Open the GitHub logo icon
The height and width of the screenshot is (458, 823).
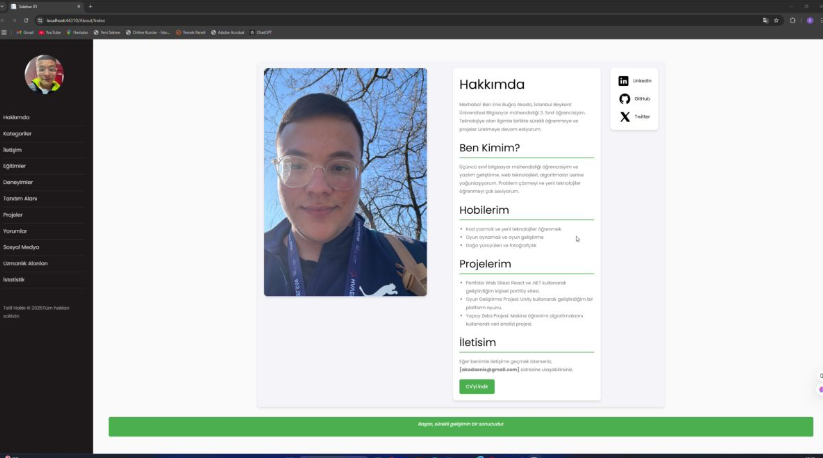[624, 99]
